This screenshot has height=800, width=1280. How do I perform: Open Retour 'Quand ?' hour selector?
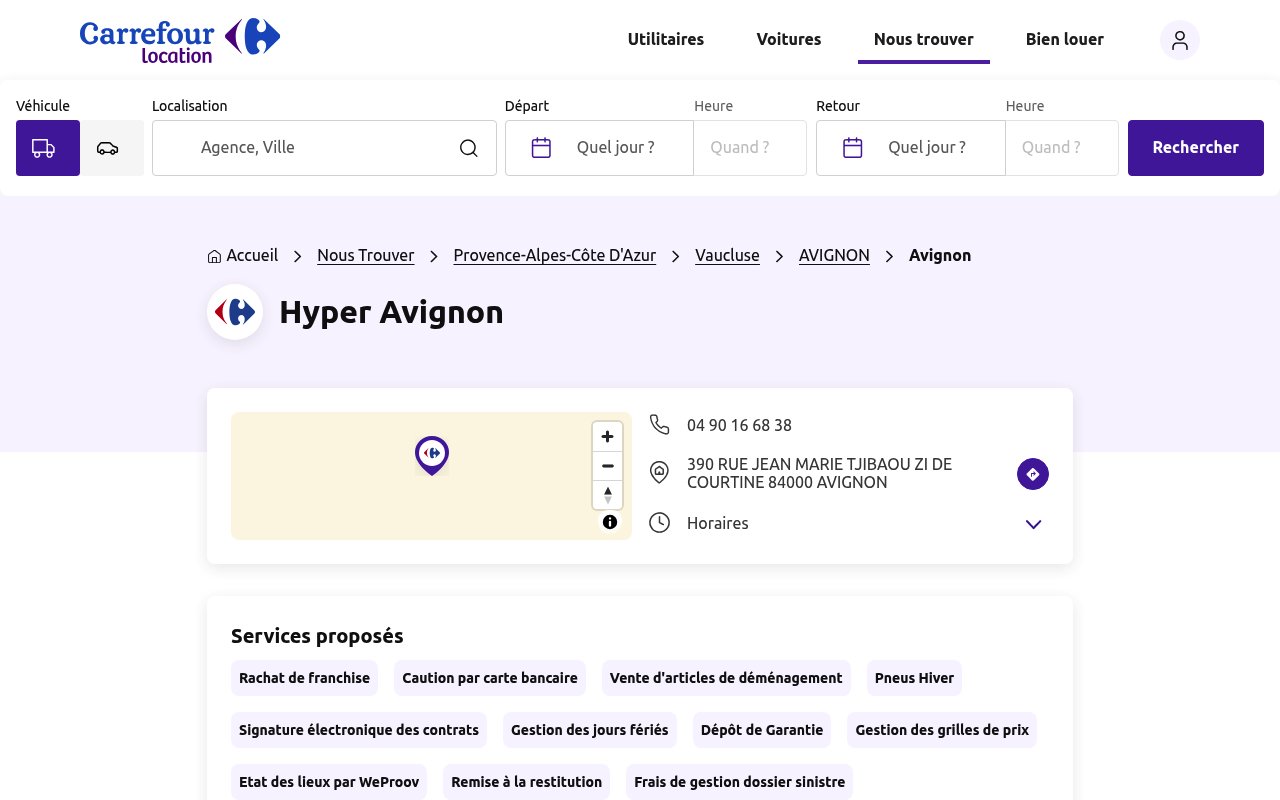click(1062, 148)
